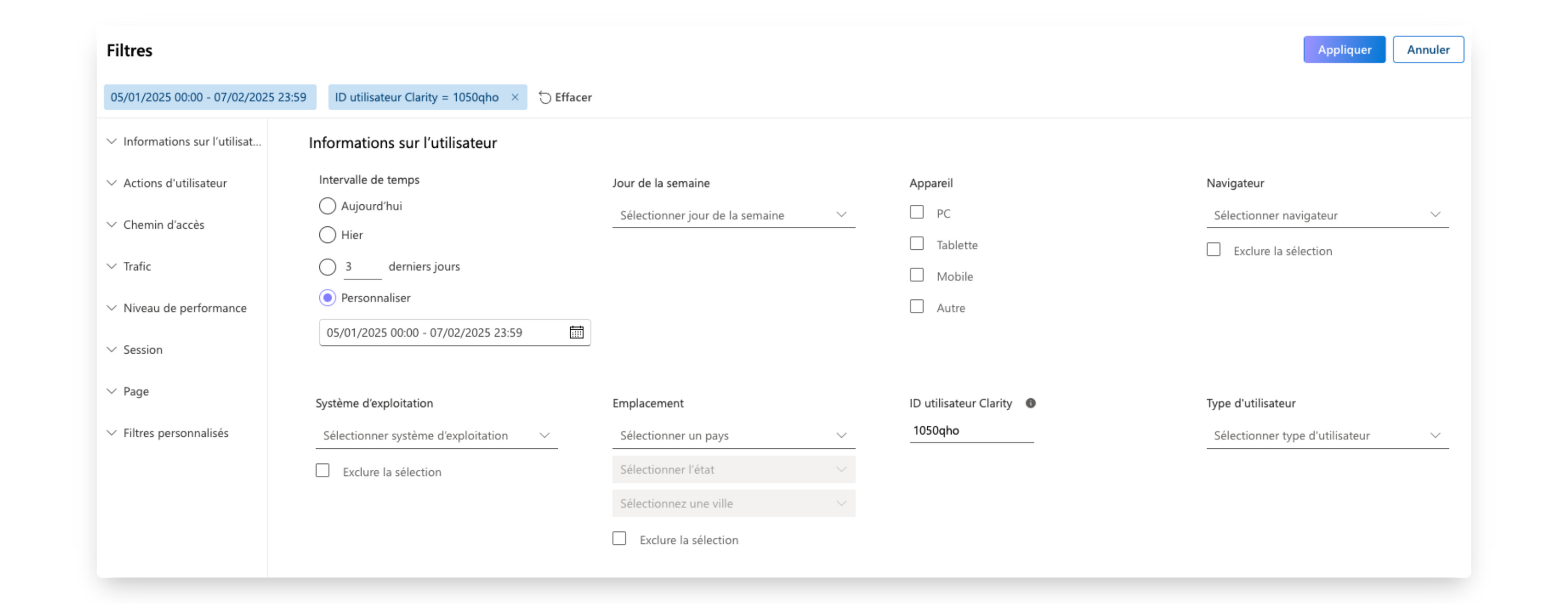This screenshot has width=1568, height=604.
Task: Click info icon beside ID utilisateur Clarity
Action: tap(1030, 403)
